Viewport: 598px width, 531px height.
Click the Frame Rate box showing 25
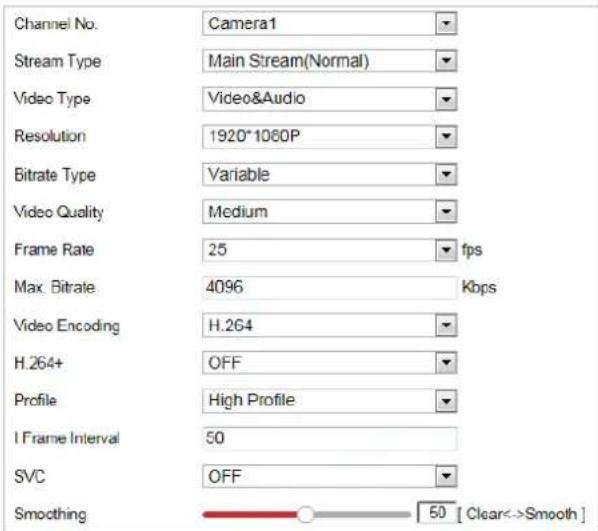click(319, 250)
